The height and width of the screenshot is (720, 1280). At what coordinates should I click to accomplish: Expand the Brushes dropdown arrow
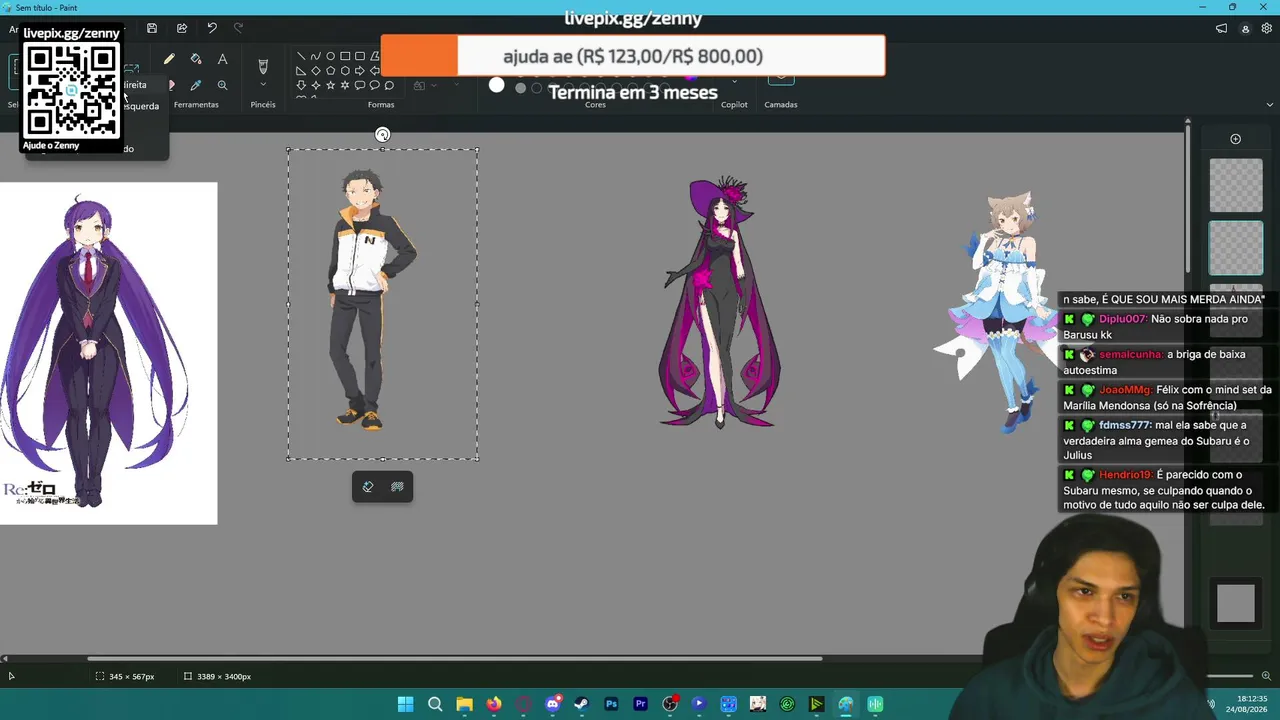263,85
